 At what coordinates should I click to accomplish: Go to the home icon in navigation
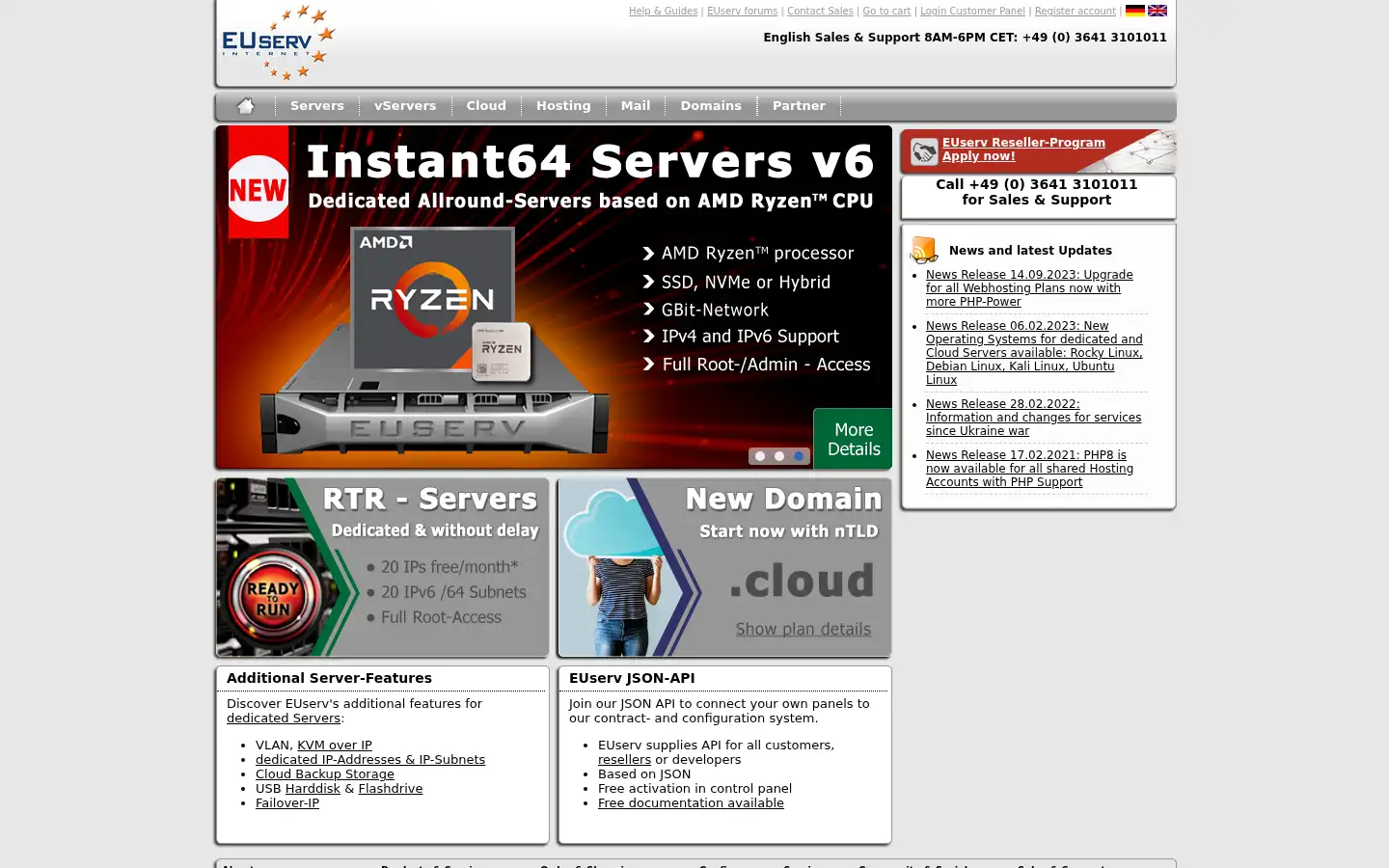point(246,106)
